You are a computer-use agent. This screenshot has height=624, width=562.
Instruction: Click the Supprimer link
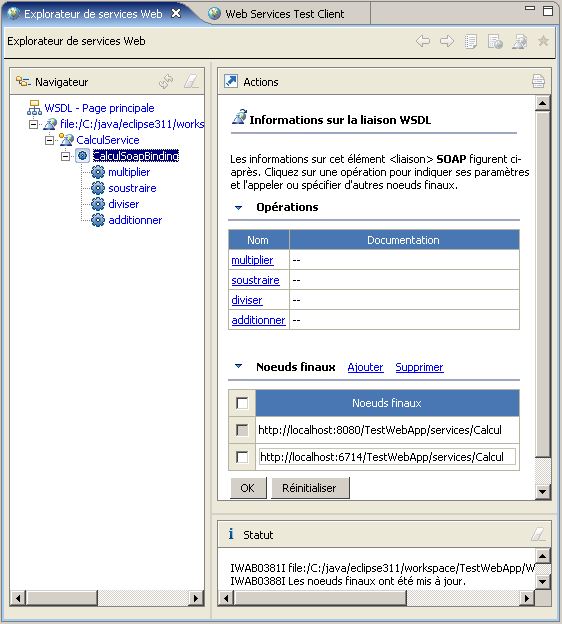click(420, 367)
